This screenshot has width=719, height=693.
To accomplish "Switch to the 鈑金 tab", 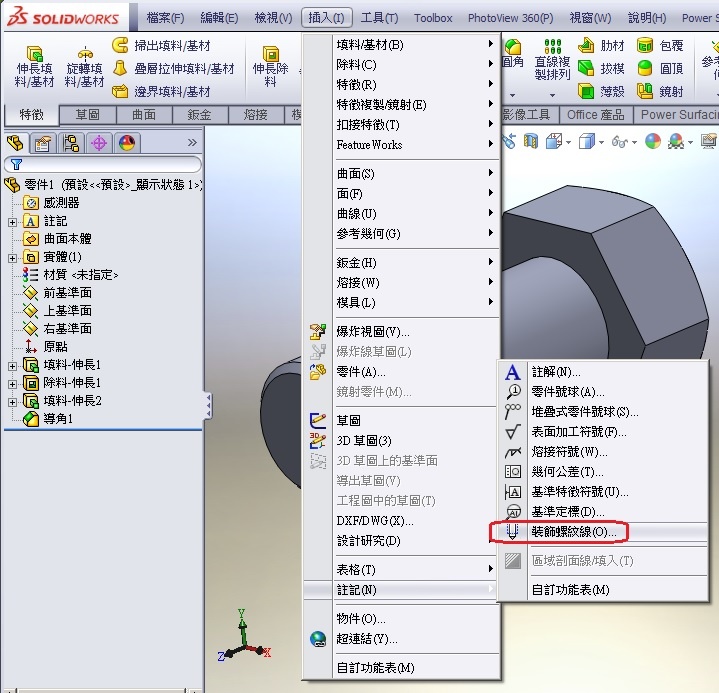I will point(199,114).
